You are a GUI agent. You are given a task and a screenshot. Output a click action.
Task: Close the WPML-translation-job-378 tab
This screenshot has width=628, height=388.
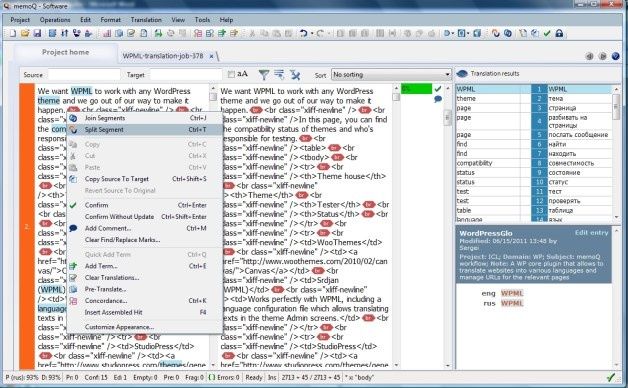(211, 56)
